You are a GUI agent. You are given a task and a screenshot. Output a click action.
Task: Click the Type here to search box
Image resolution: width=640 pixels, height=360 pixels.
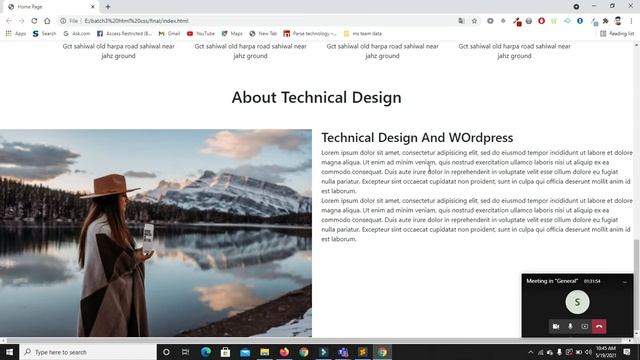click(88, 352)
